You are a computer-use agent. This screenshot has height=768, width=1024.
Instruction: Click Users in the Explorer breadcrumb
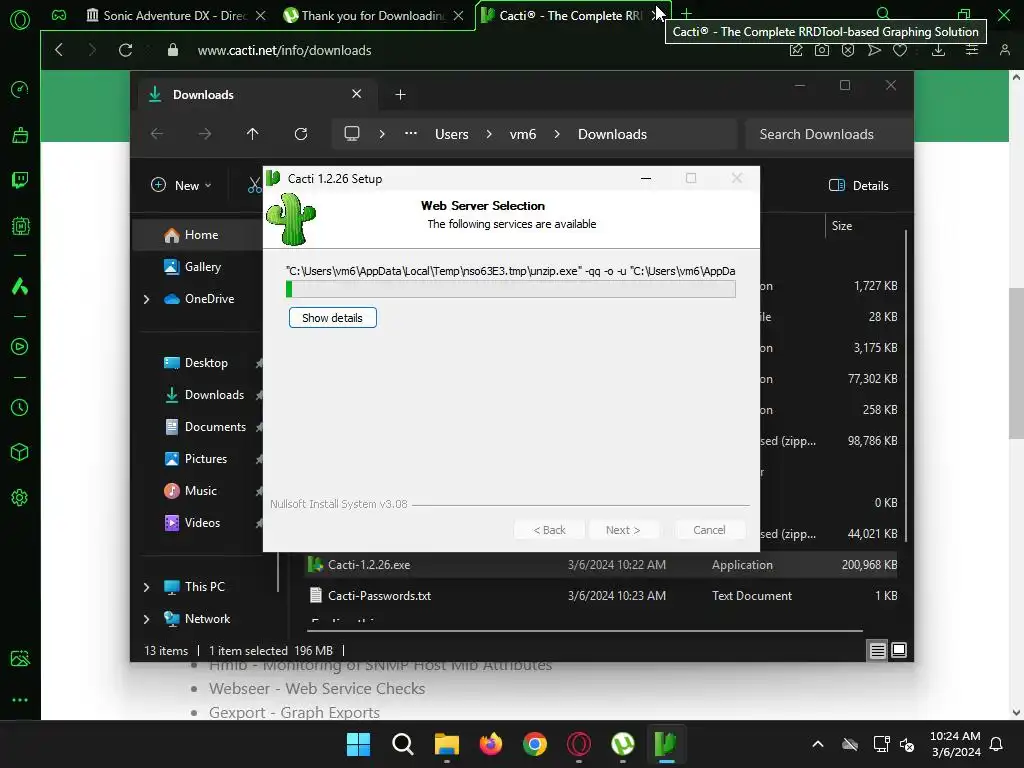pyautogui.click(x=452, y=134)
